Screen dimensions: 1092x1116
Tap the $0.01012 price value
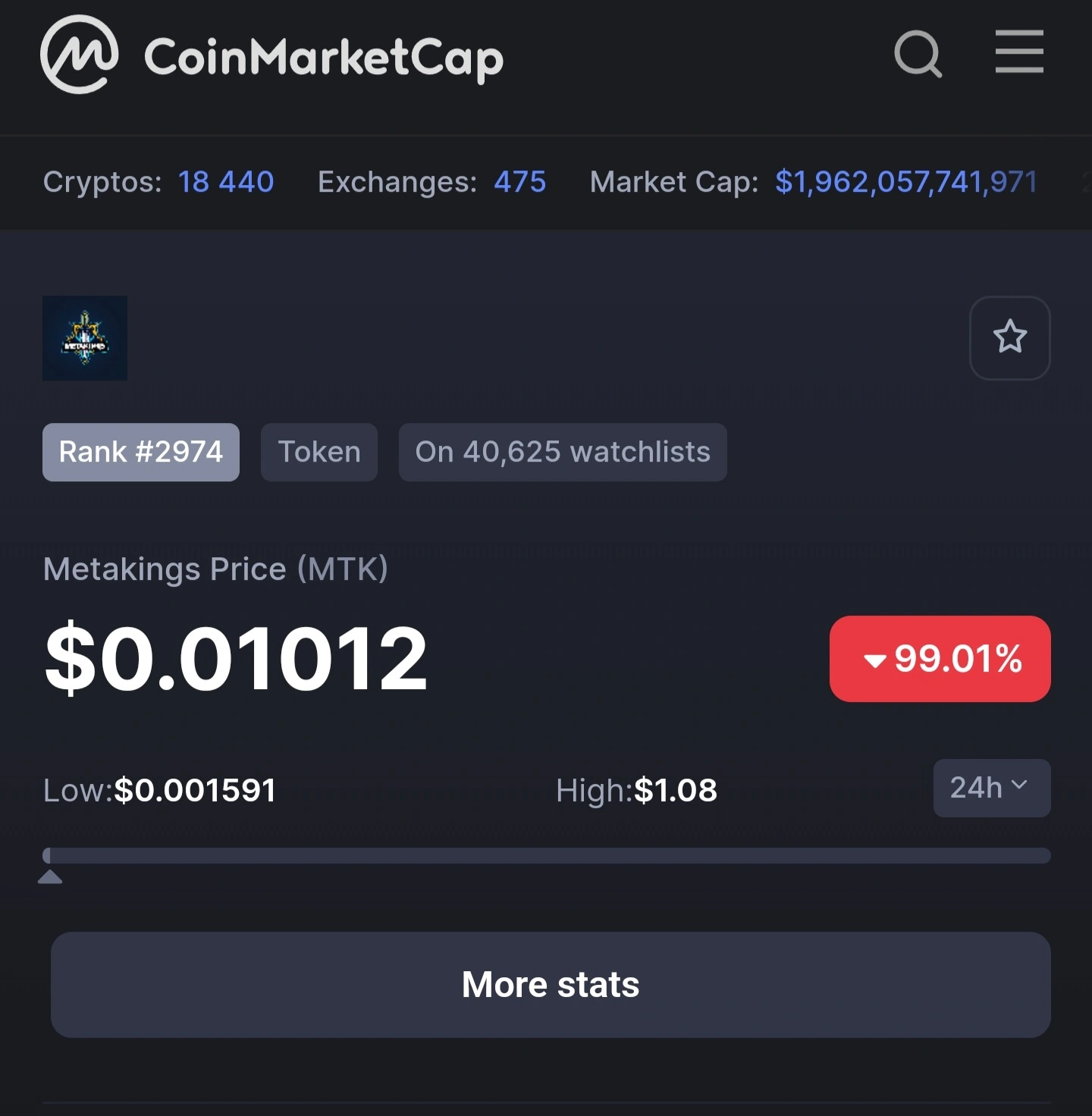[x=236, y=658]
